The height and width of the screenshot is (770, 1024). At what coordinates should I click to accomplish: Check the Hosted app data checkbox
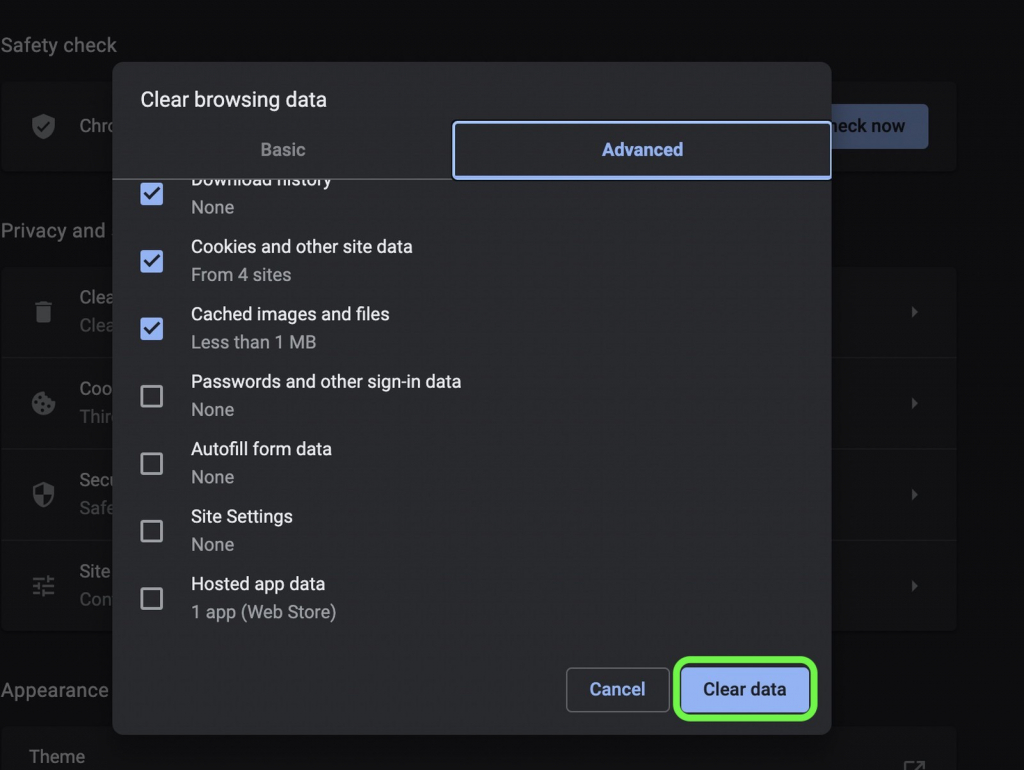tap(152, 598)
